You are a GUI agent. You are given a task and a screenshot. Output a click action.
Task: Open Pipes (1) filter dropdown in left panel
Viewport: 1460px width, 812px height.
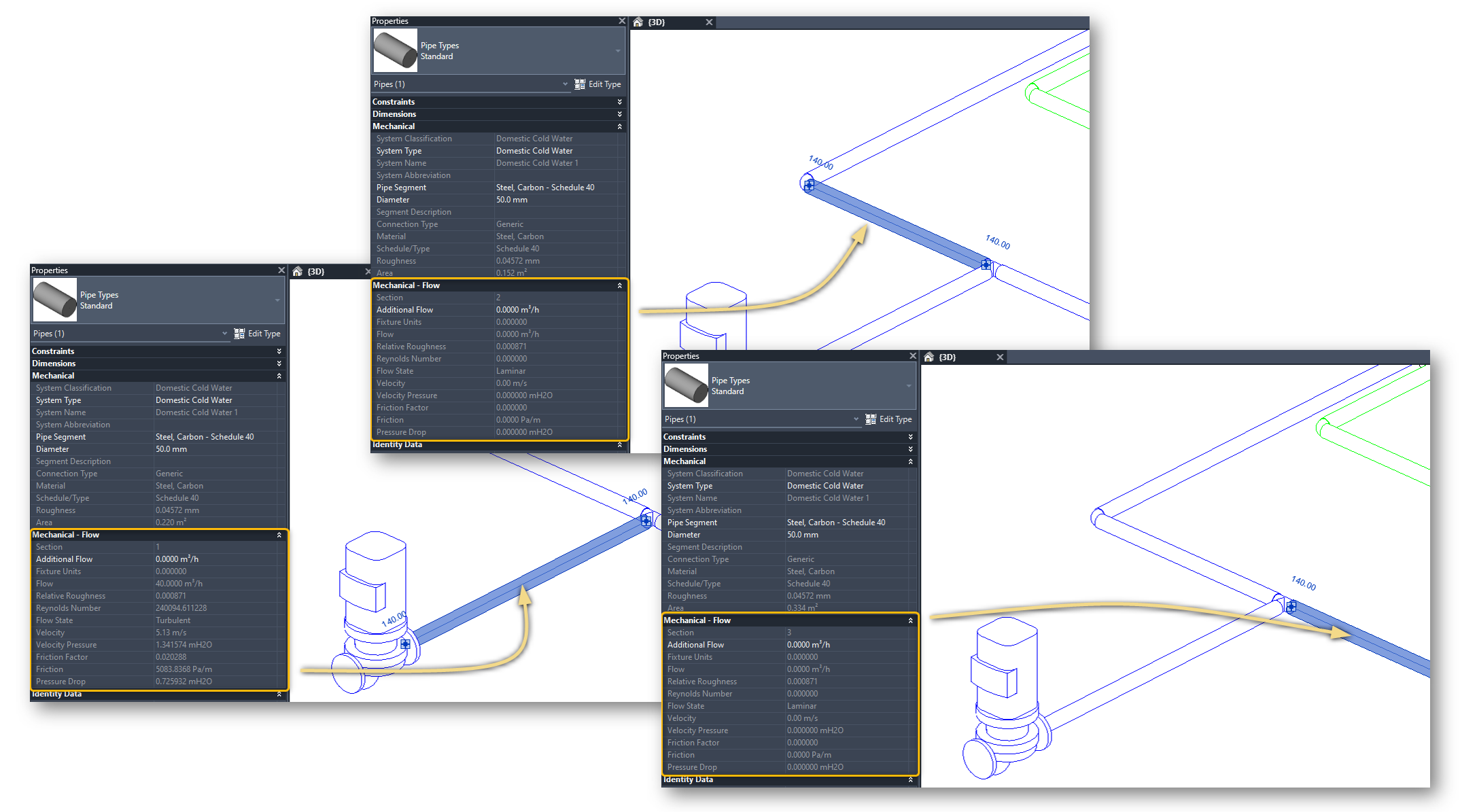click(x=224, y=334)
